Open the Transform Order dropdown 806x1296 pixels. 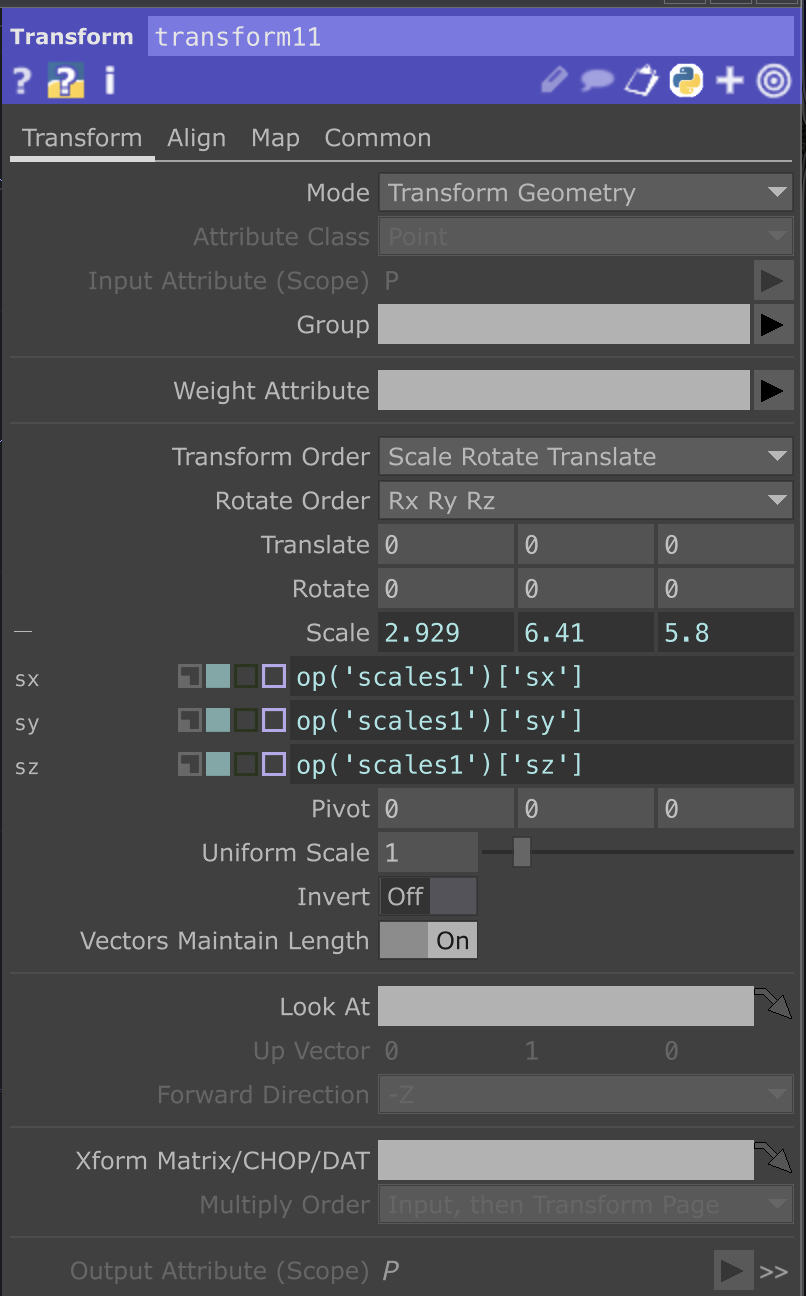pyautogui.click(x=585, y=456)
